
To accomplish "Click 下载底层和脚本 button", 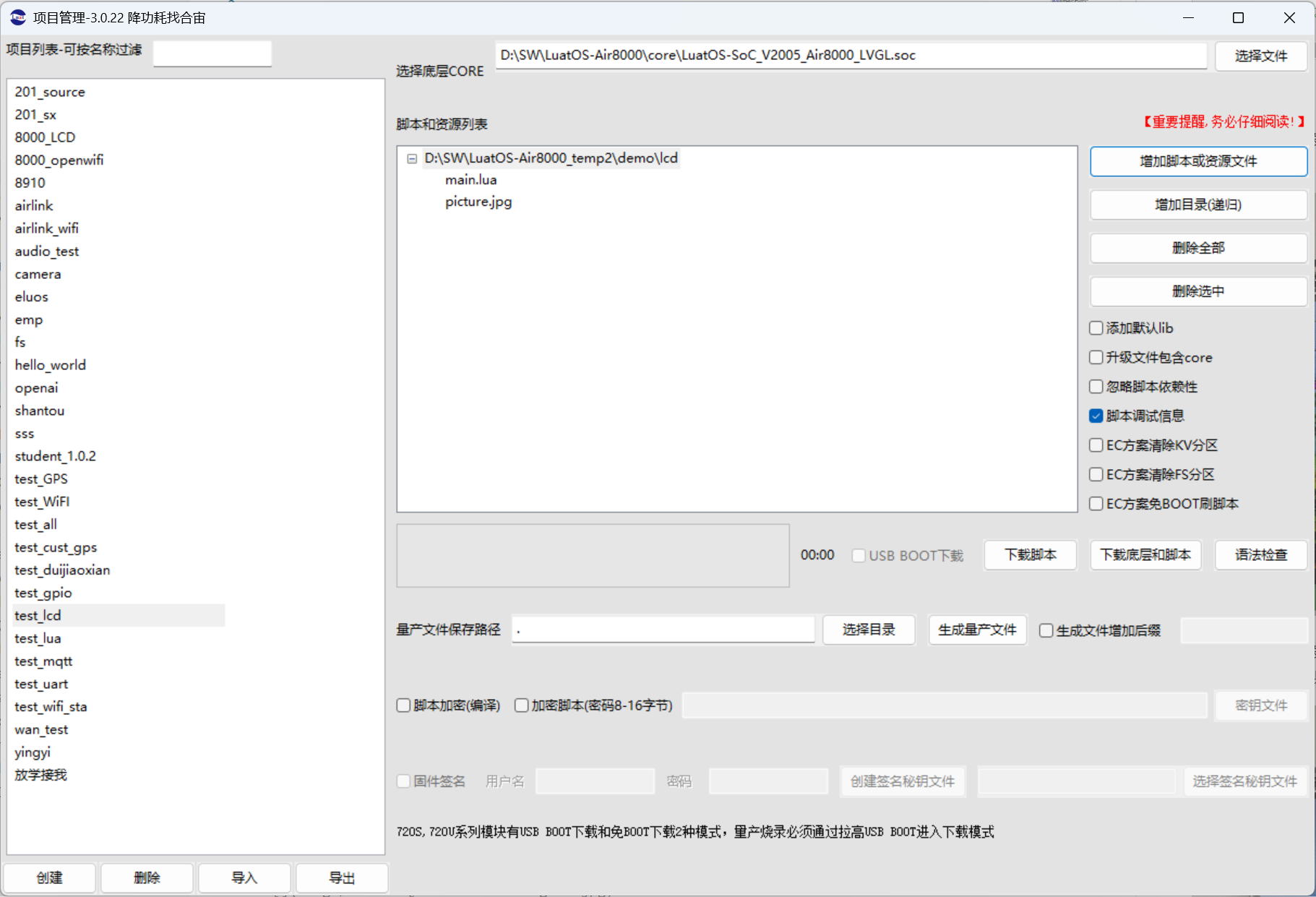I will (x=1145, y=555).
